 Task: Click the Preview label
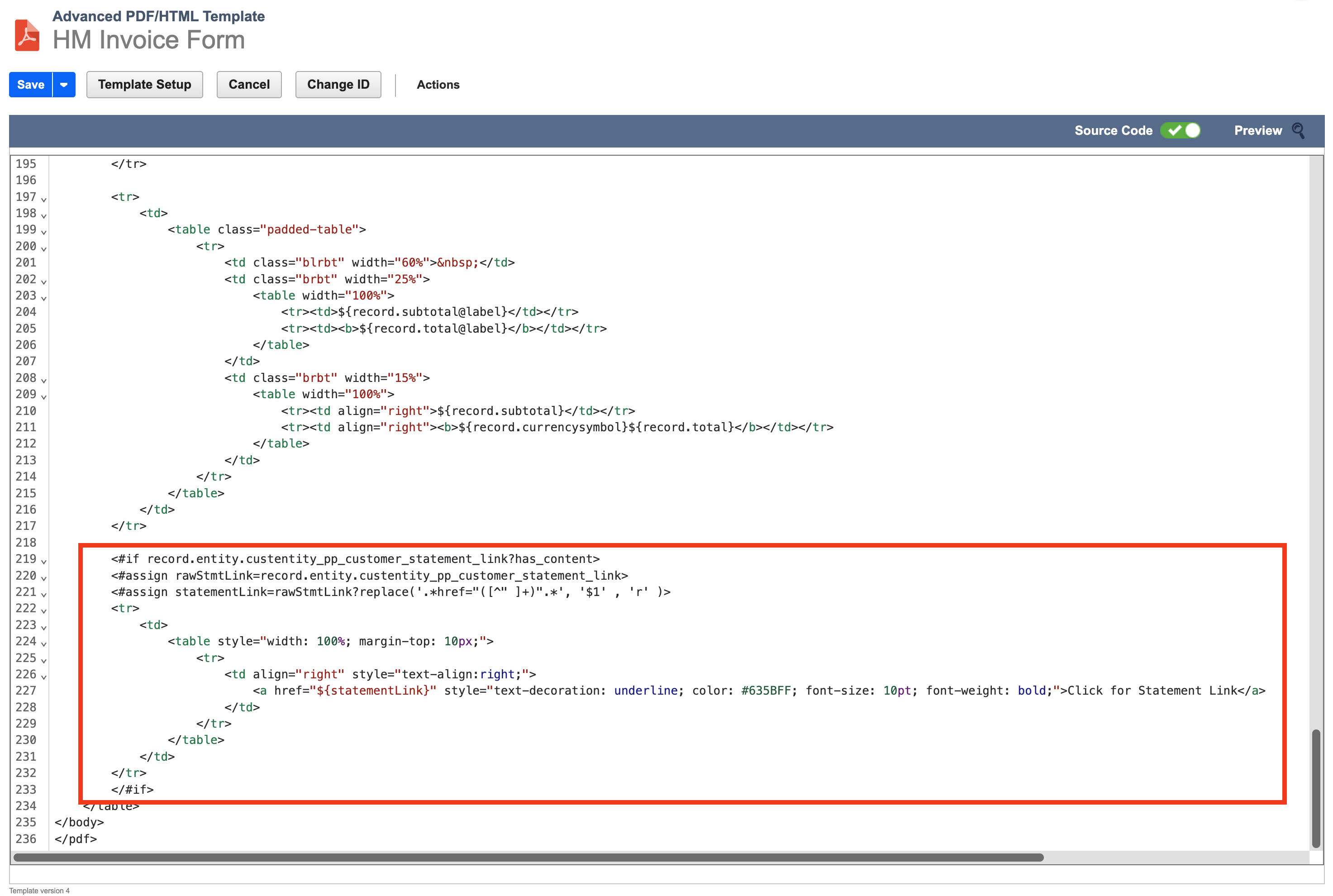tap(1257, 131)
